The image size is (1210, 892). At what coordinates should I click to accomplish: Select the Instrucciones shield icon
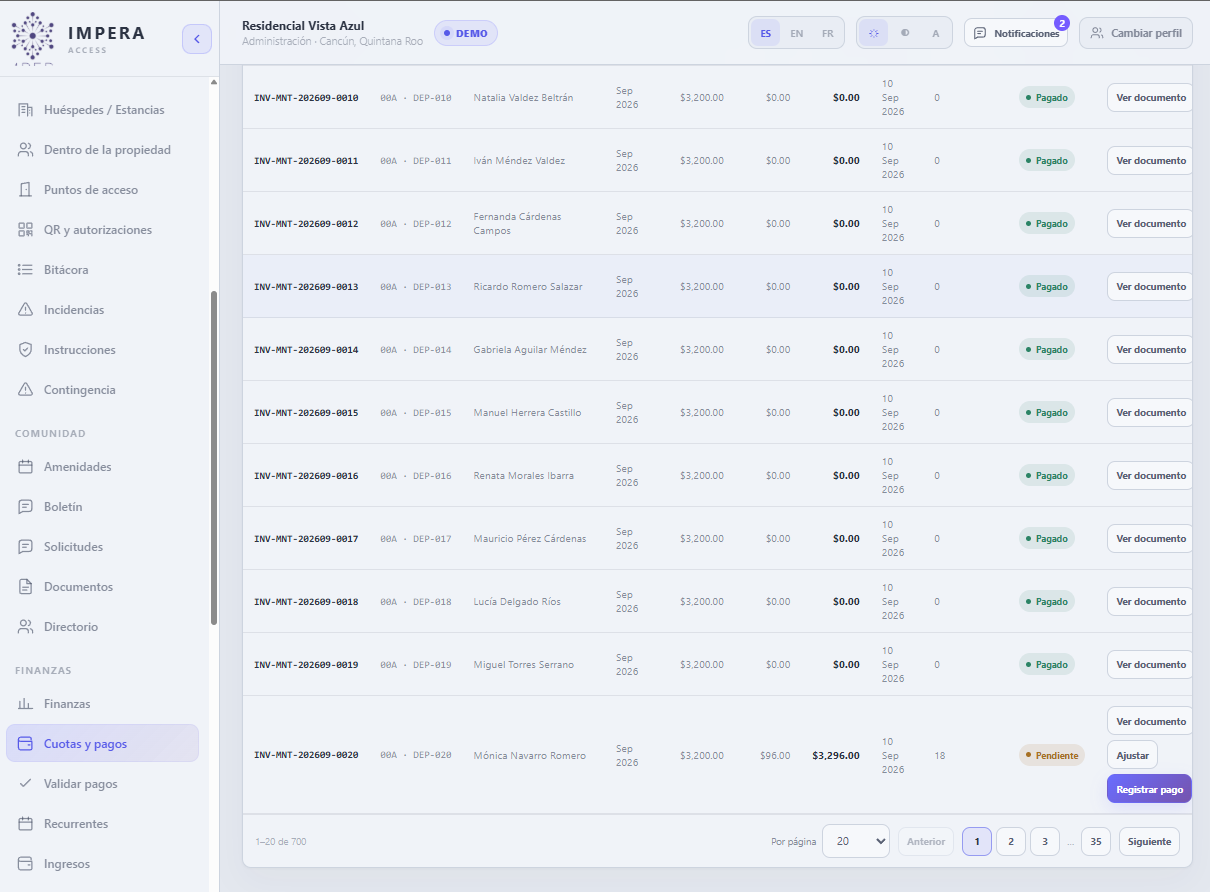(x=26, y=350)
